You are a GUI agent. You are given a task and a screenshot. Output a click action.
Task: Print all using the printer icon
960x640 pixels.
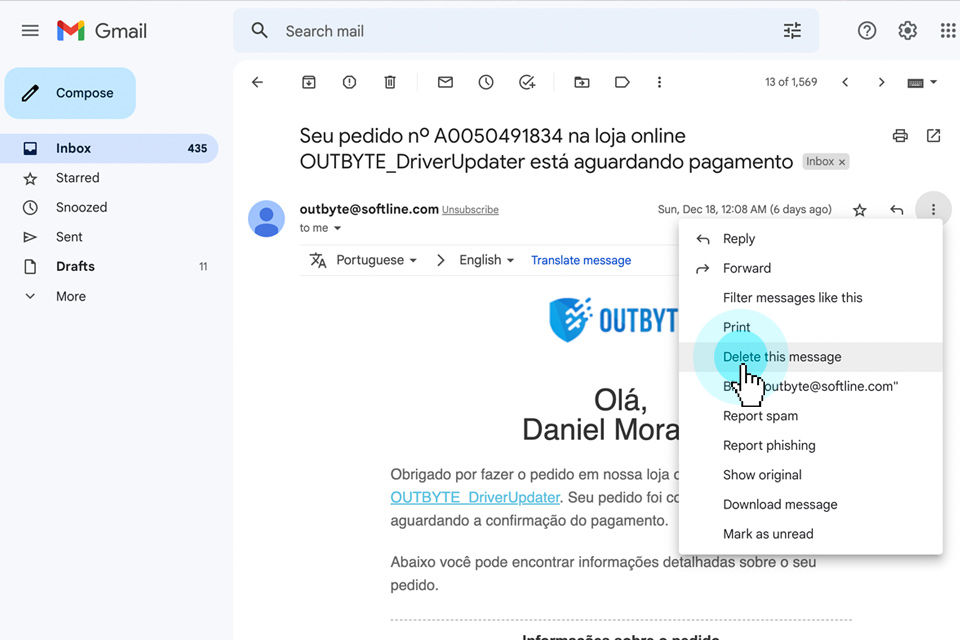pyautogui.click(x=900, y=135)
